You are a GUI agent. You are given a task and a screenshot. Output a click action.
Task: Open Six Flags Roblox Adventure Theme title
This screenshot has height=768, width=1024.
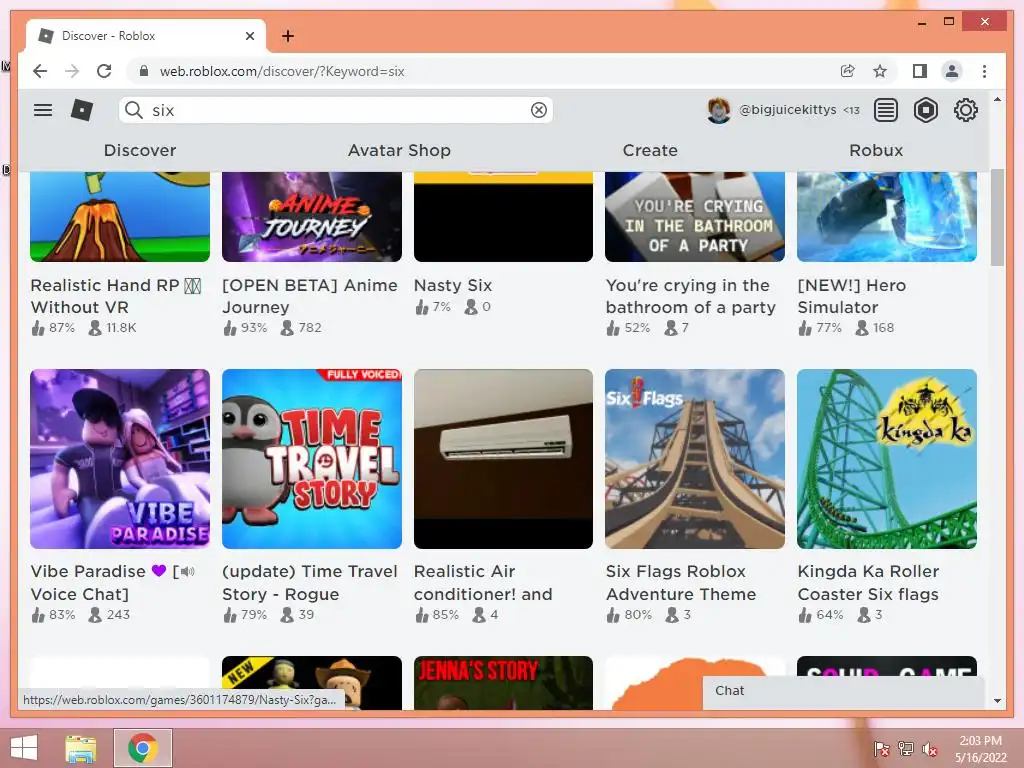coord(680,583)
